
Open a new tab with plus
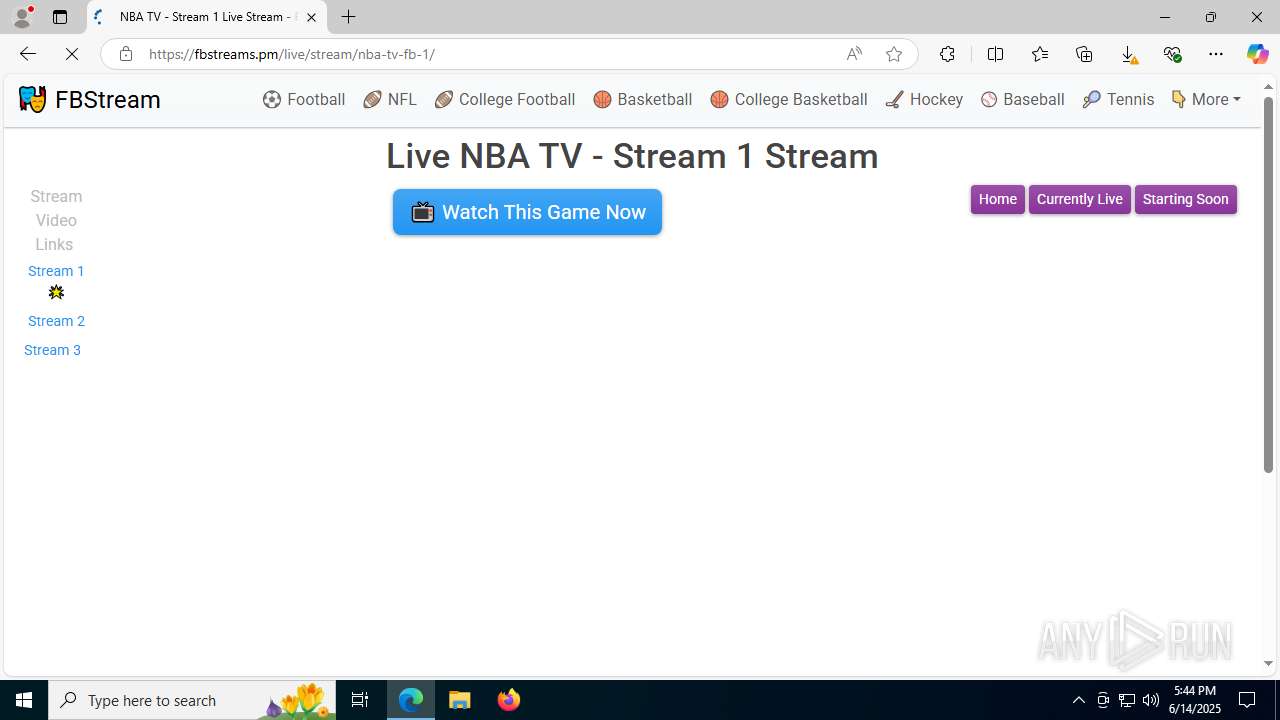(348, 17)
